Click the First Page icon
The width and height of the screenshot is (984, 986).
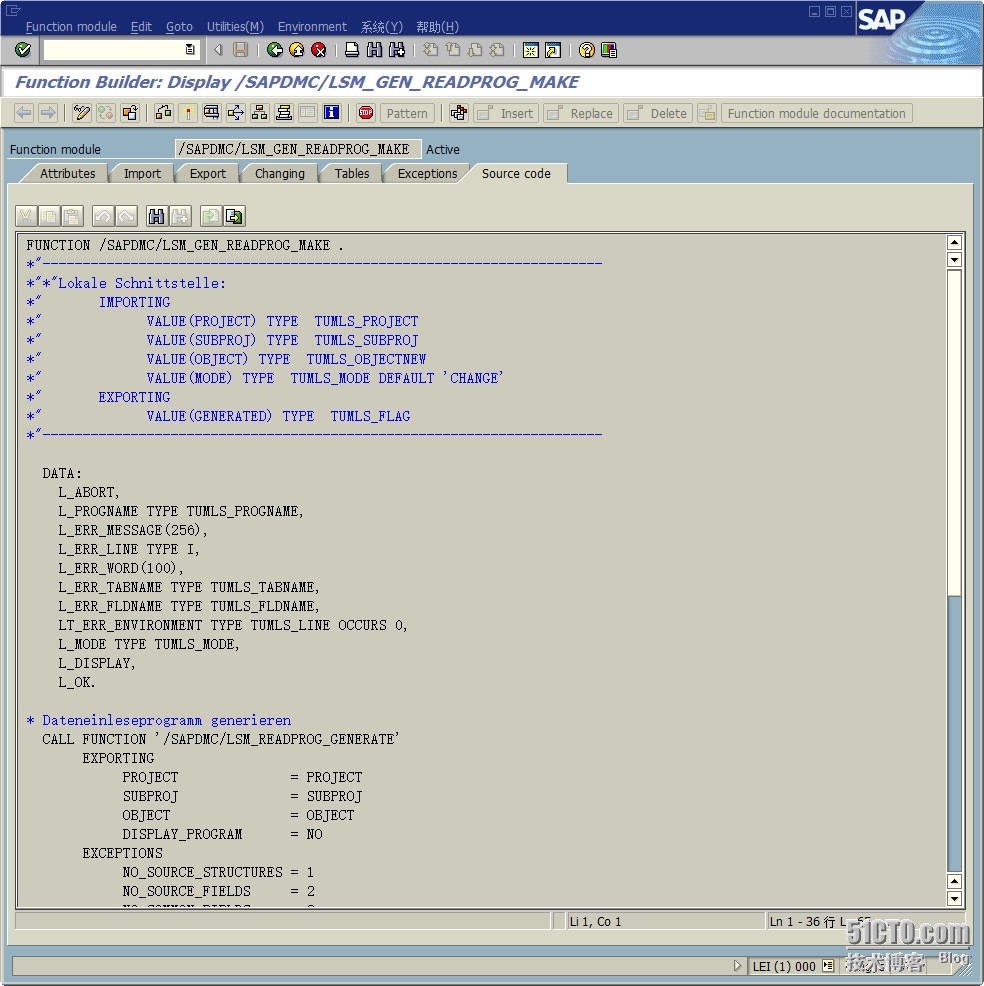coord(431,50)
